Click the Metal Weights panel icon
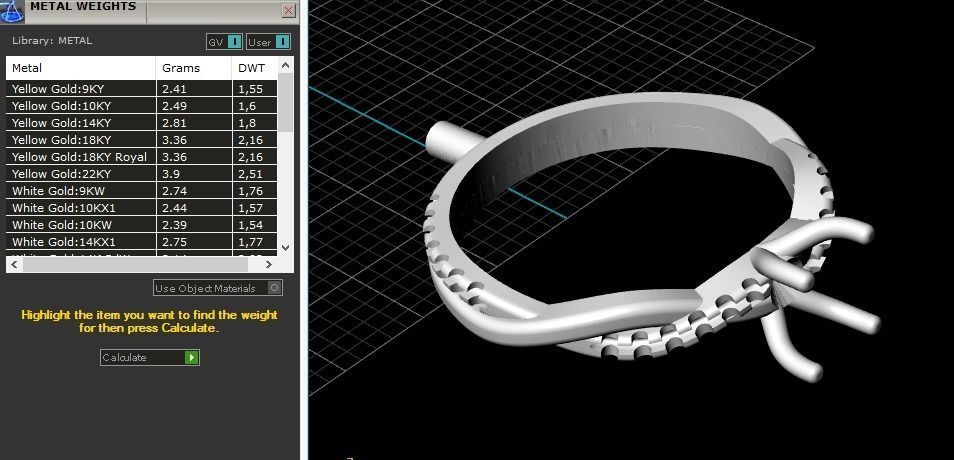Screen dimensions: 954x460 12,11
